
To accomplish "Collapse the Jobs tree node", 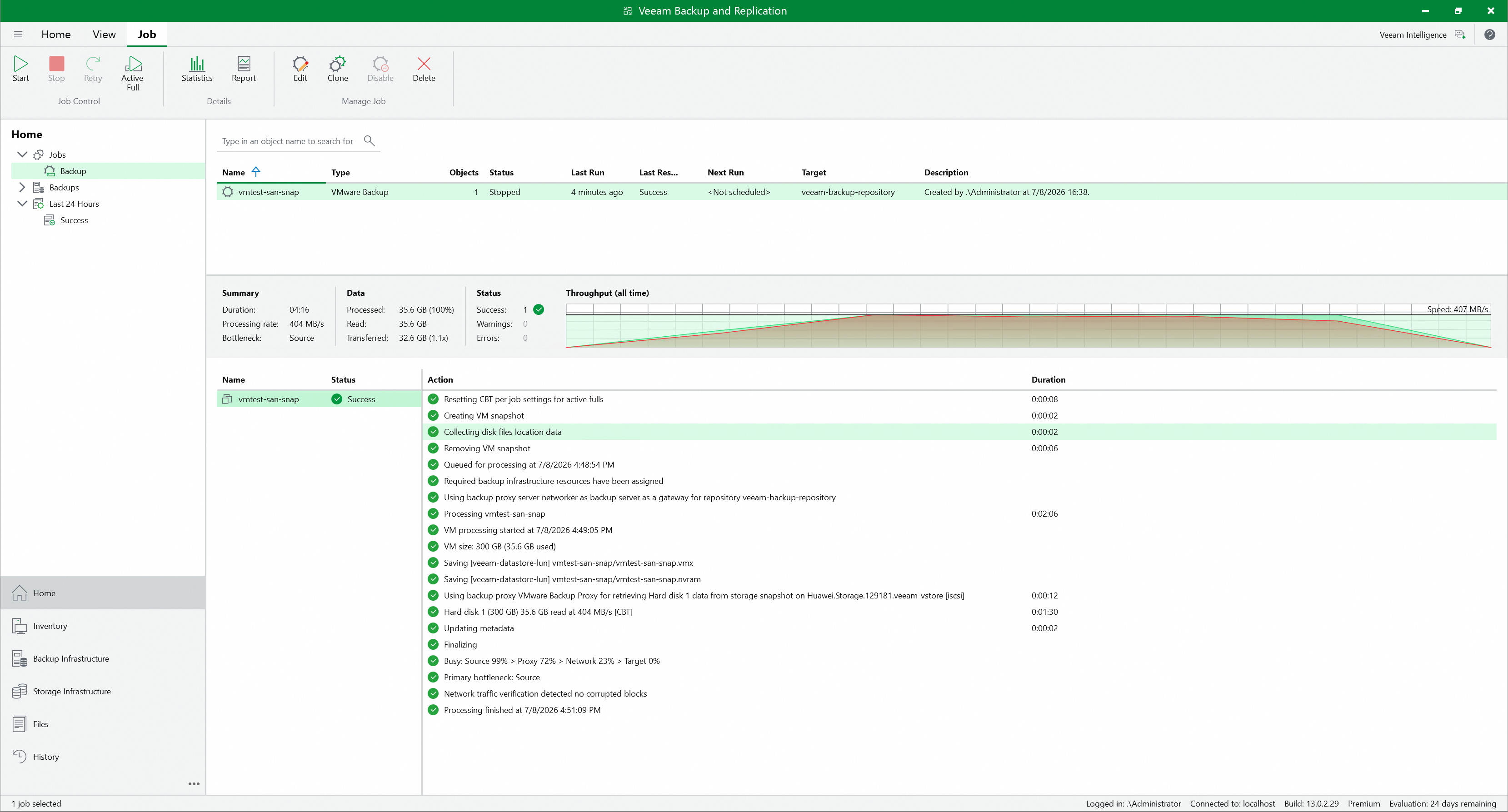I will pyautogui.click(x=22, y=154).
